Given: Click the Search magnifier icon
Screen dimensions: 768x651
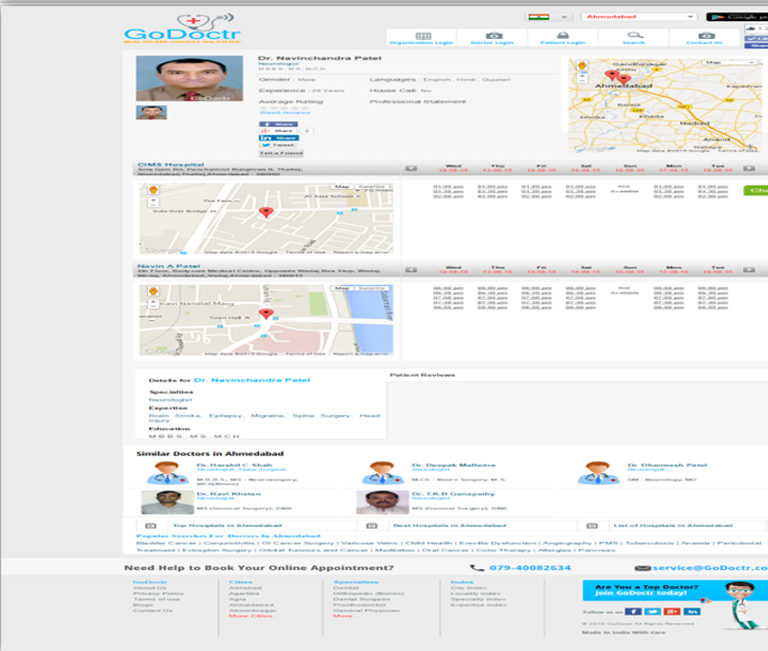Looking at the screenshot, I should click(633, 37).
